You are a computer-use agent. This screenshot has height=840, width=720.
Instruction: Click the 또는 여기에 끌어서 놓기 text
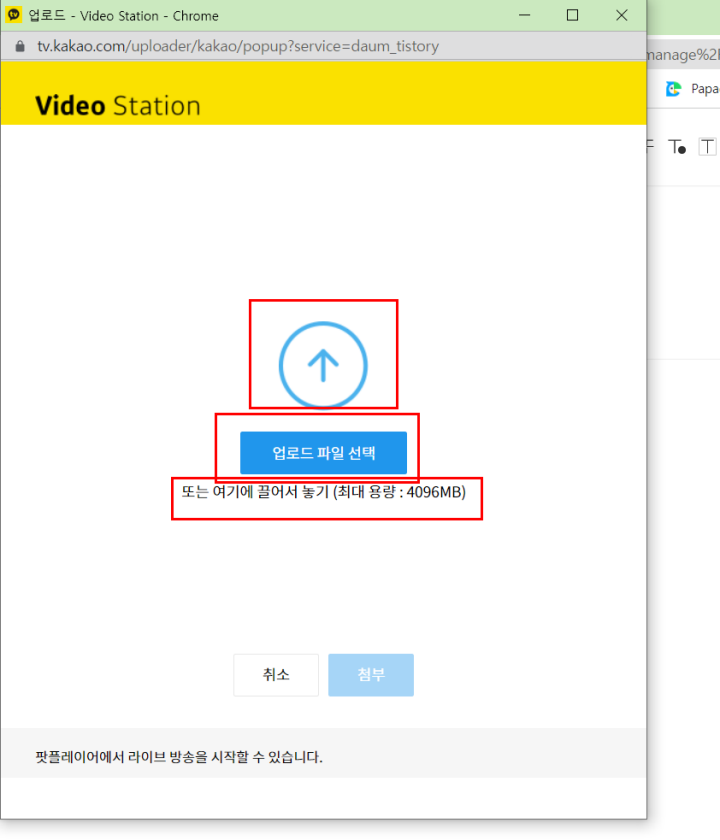pyautogui.click(x=324, y=492)
